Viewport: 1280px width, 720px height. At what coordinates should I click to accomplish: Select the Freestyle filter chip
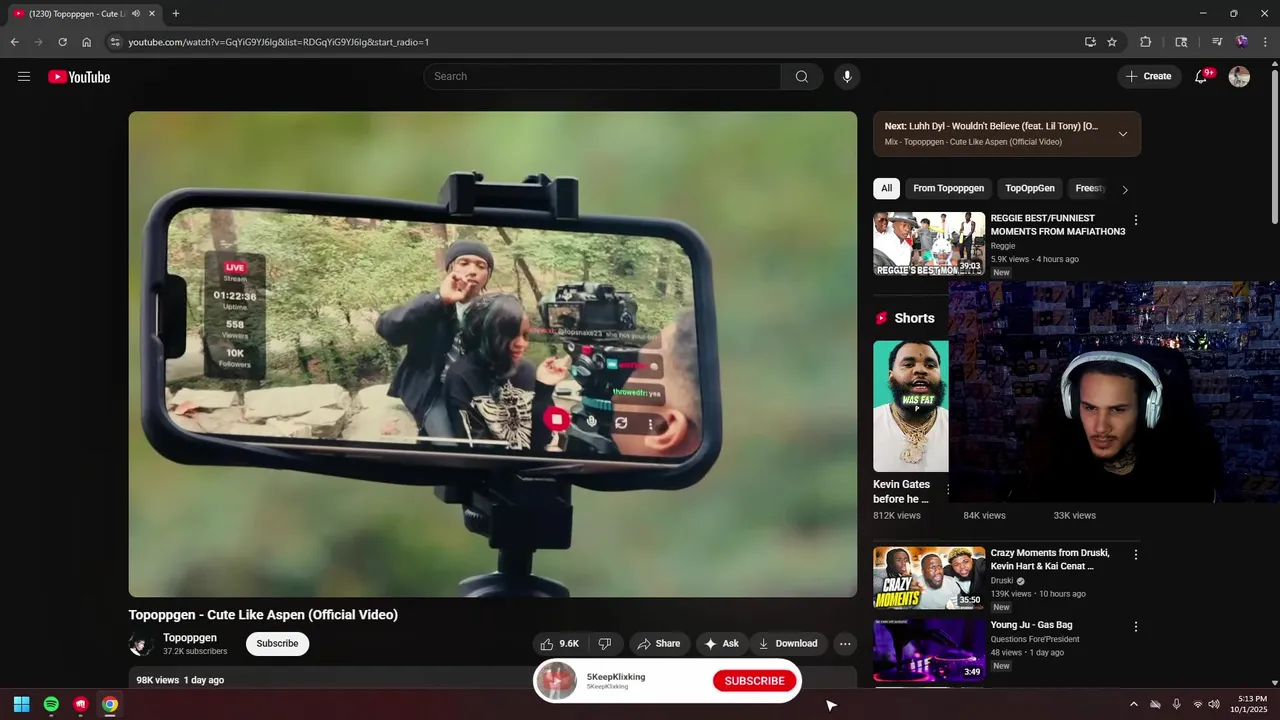[x=1089, y=188]
